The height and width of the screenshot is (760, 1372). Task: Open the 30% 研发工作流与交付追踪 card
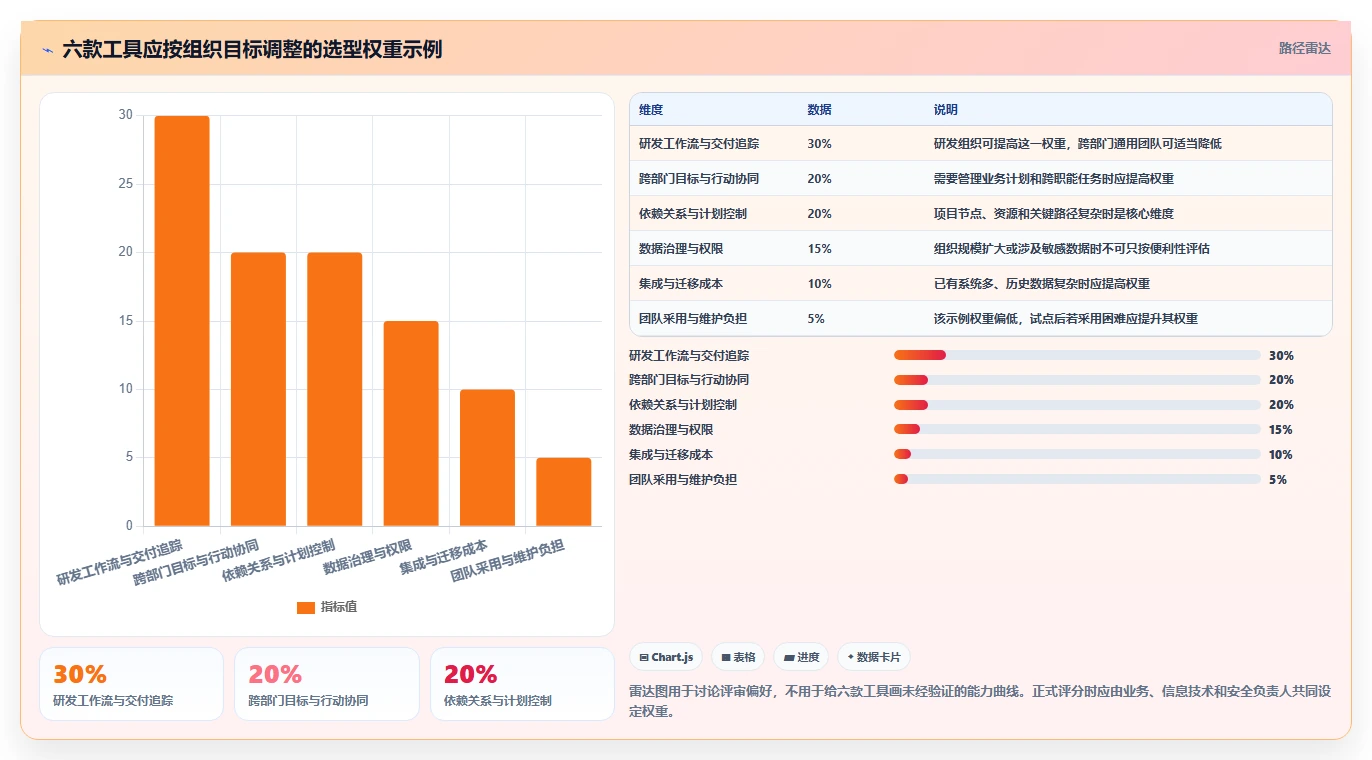131,684
